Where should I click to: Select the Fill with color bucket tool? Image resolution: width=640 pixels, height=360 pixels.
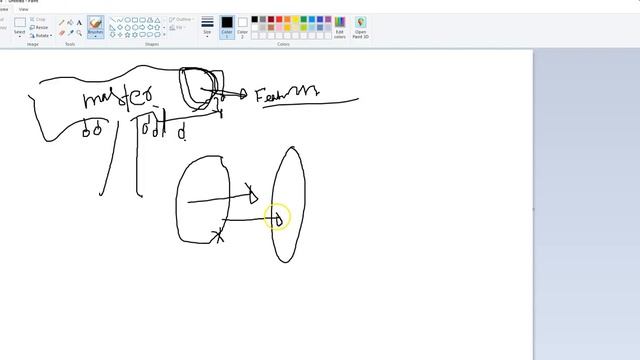(71, 22)
